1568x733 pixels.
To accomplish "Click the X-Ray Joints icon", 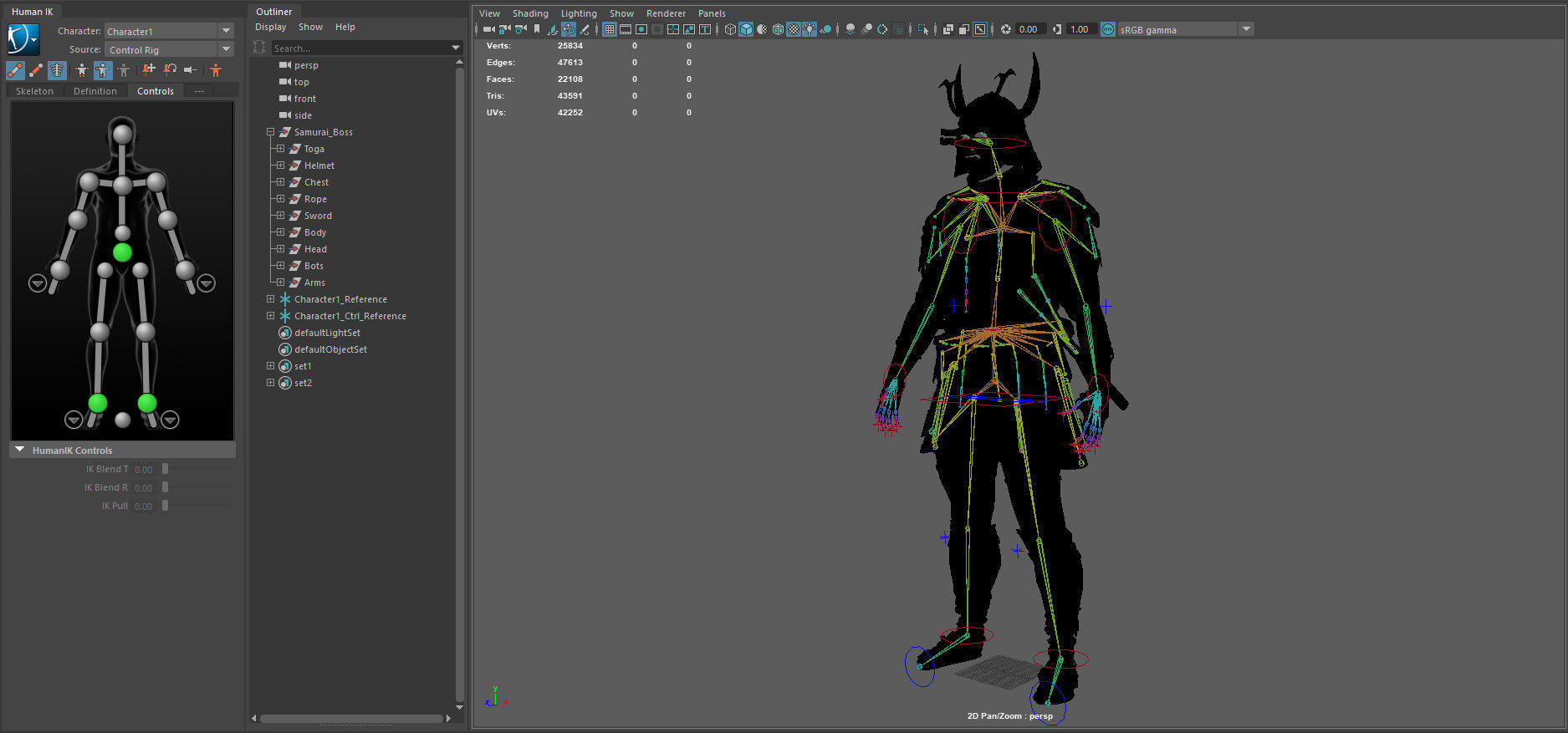I will 979,29.
